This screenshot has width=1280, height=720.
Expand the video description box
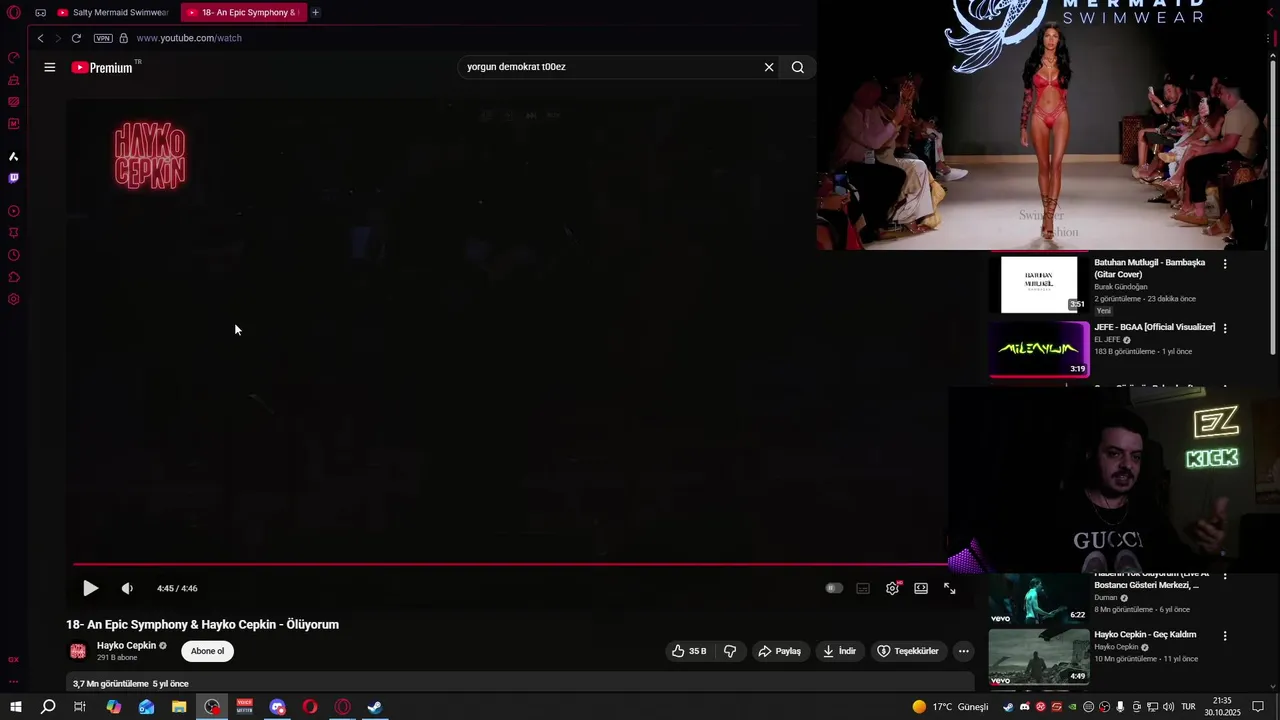521,683
